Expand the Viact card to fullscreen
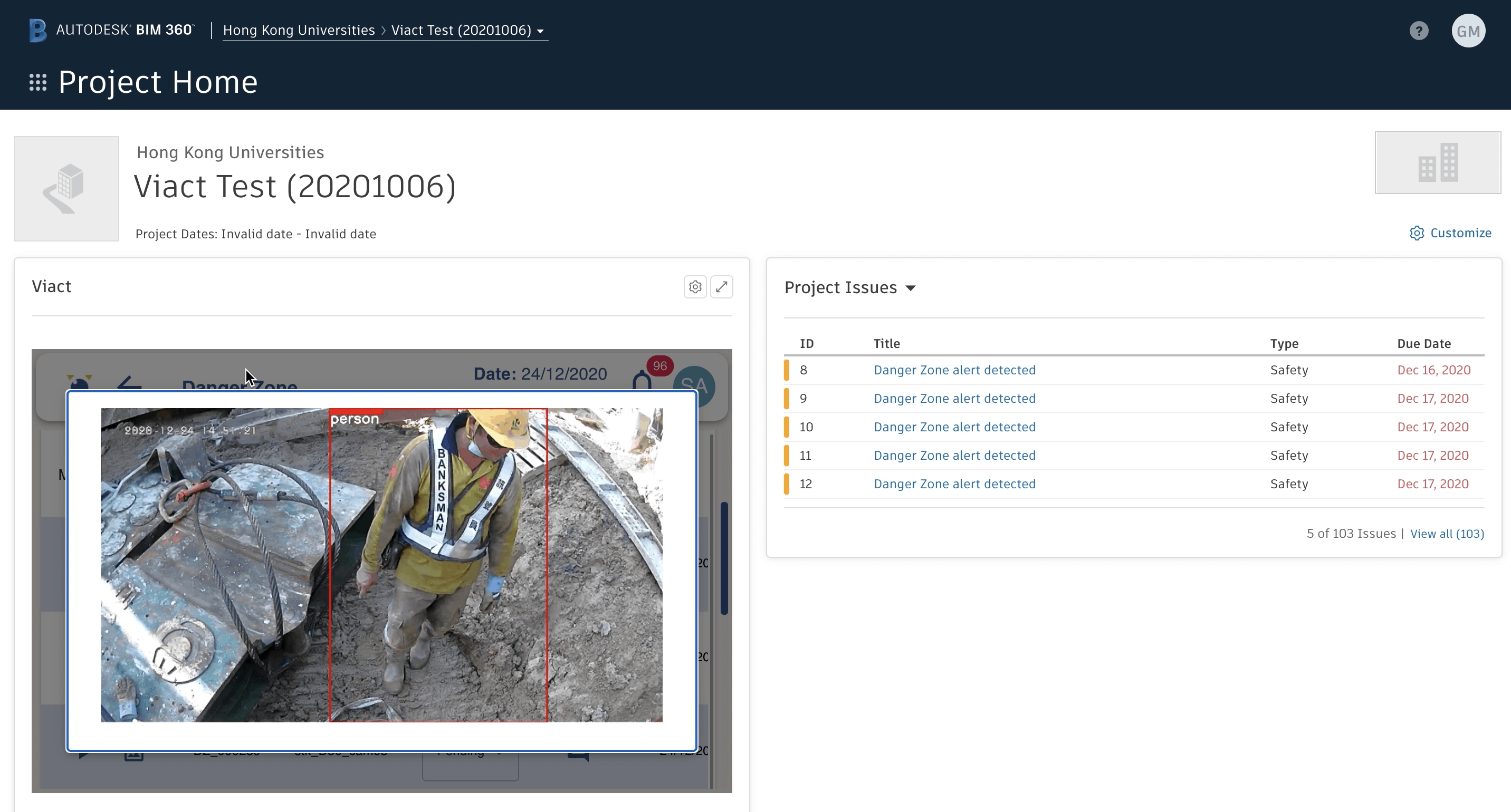The width and height of the screenshot is (1511, 812). click(x=722, y=287)
